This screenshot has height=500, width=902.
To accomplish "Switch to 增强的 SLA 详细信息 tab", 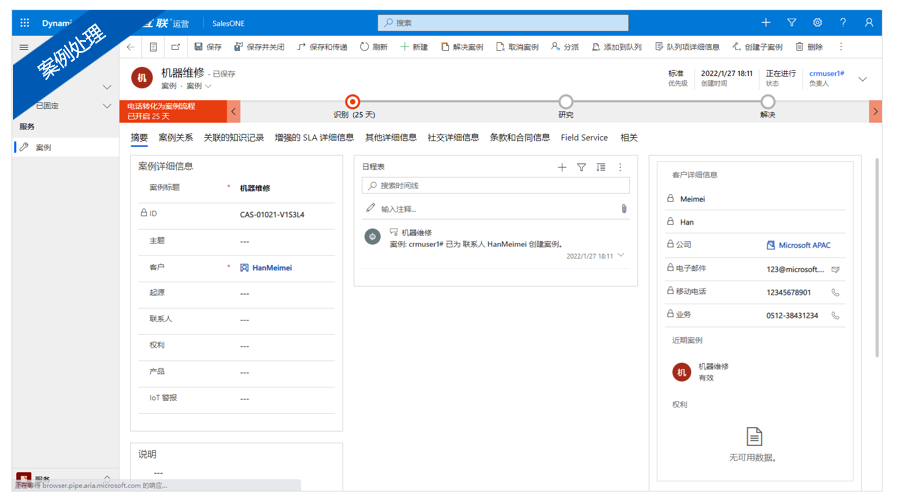I will tap(314, 138).
